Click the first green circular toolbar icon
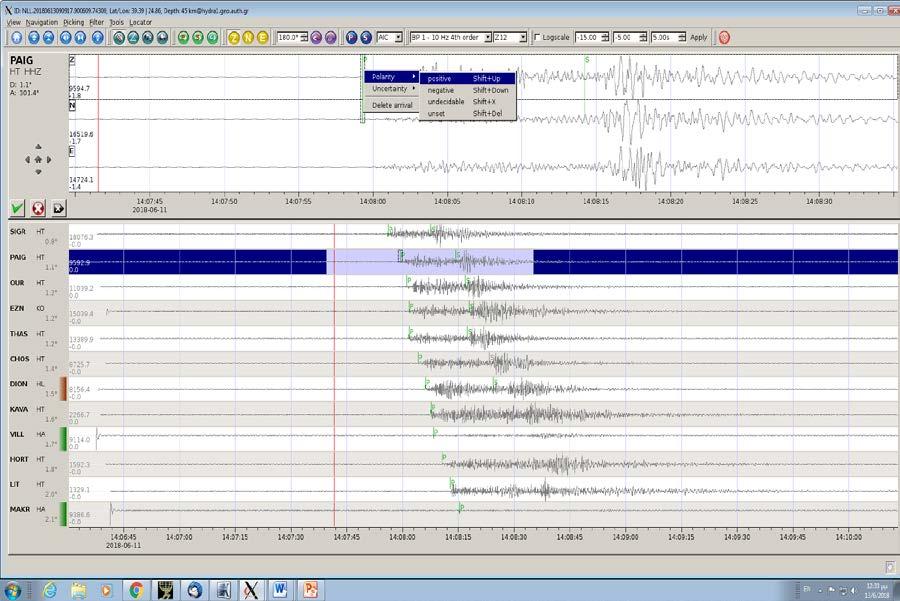The width and height of the screenshot is (900, 601). coord(183,37)
